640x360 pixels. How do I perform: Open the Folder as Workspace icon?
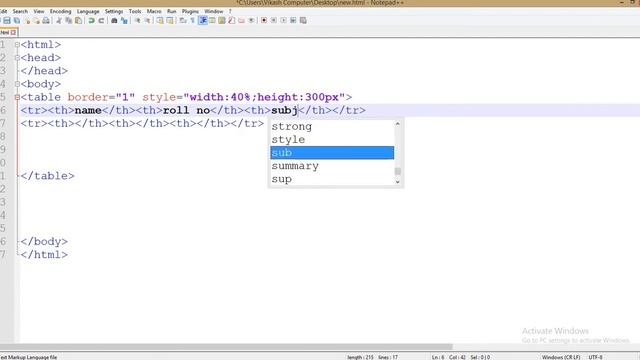pos(241,20)
